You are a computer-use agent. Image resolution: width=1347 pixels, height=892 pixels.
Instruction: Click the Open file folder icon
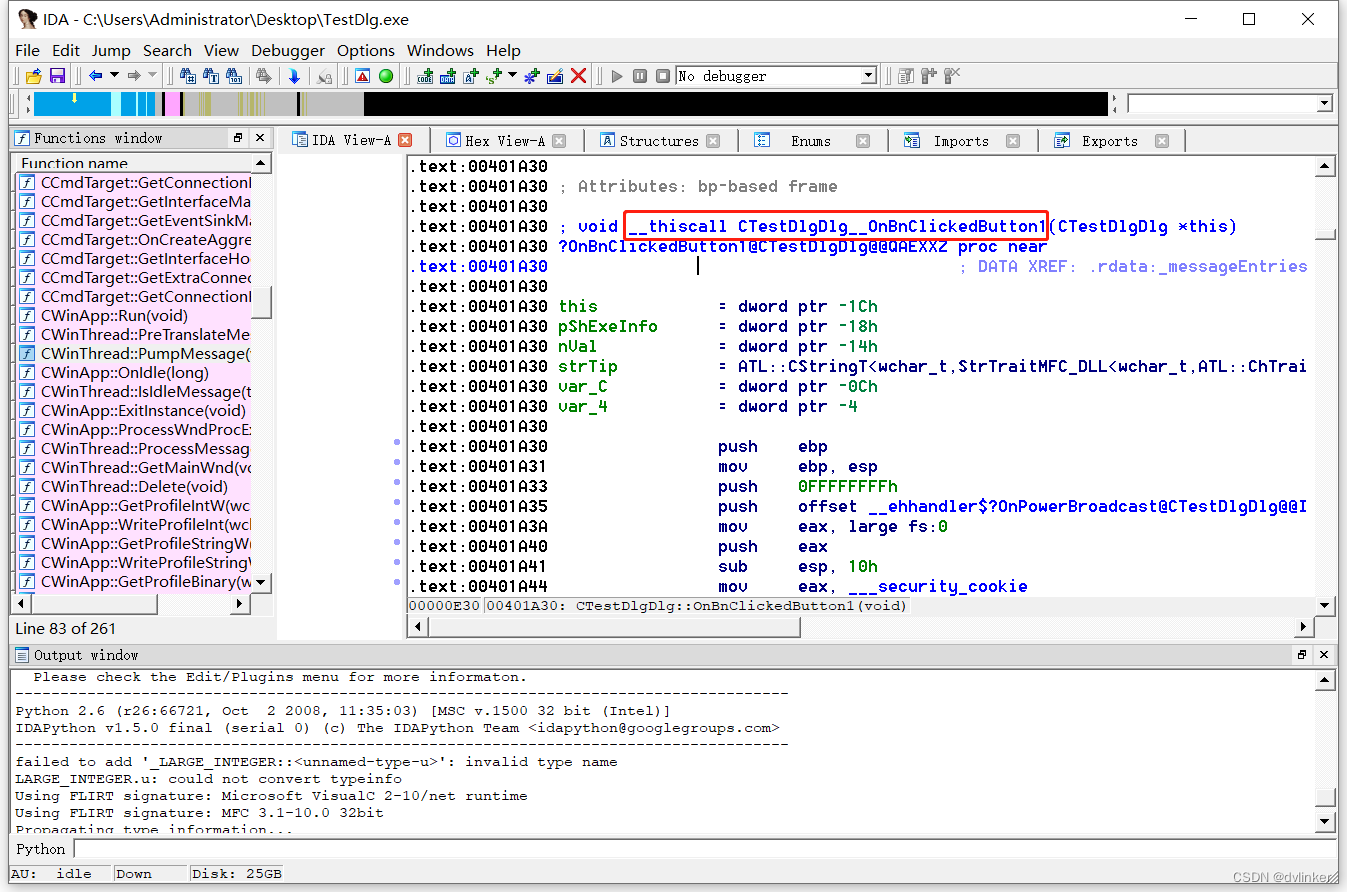click(x=33, y=76)
